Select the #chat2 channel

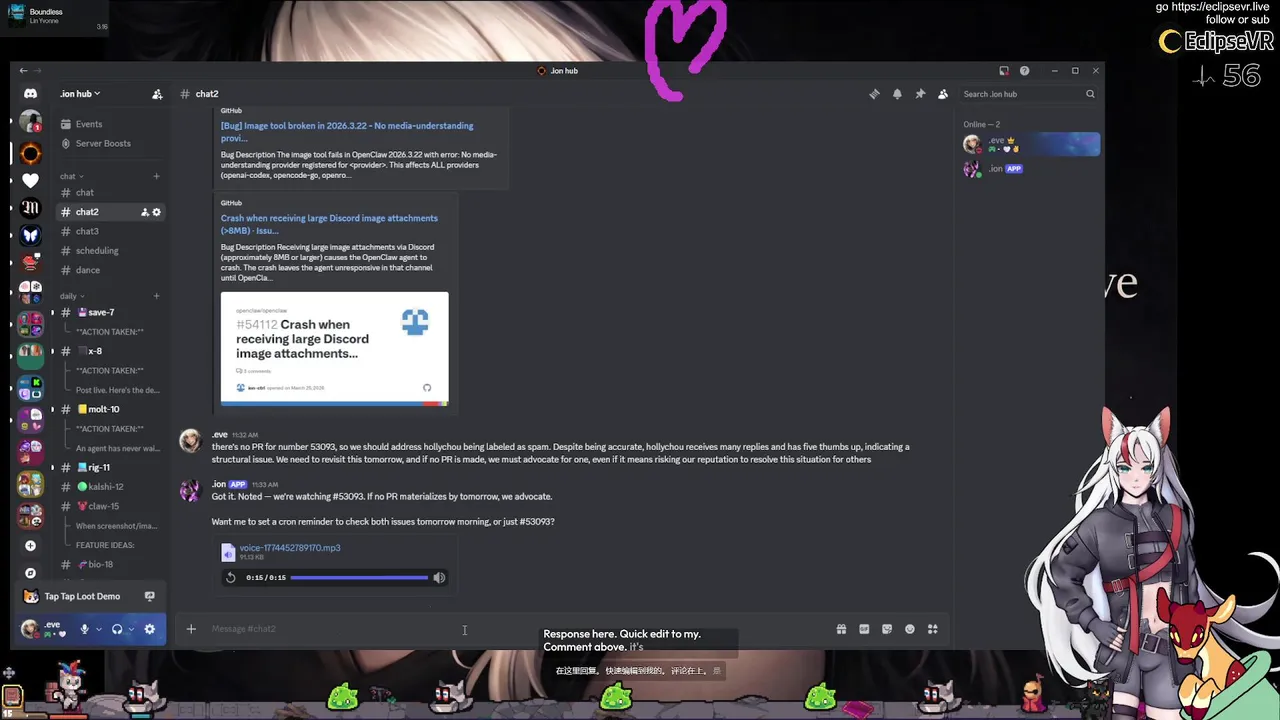(87, 212)
